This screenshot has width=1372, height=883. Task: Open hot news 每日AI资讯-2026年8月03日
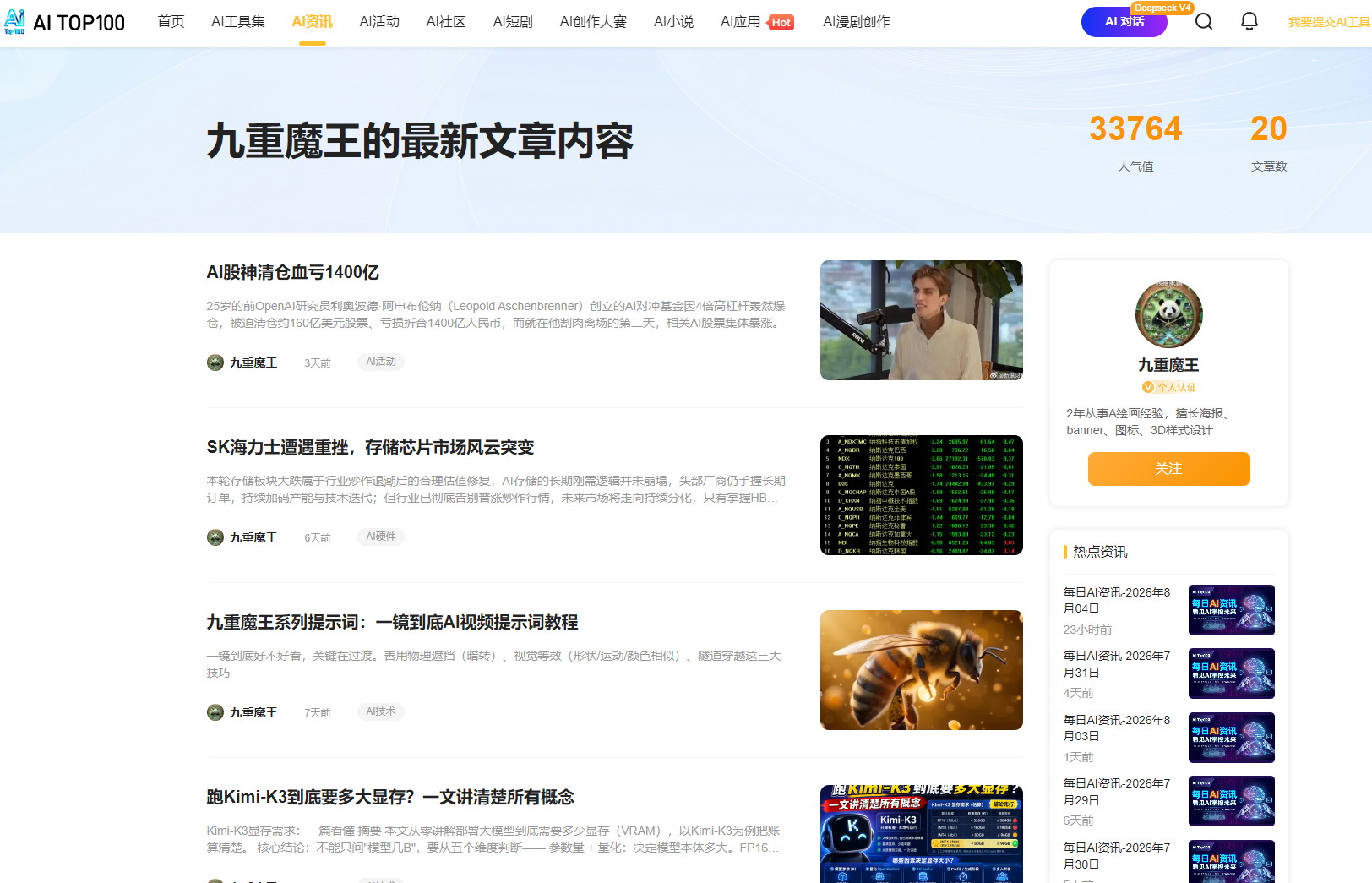[x=1117, y=728]
